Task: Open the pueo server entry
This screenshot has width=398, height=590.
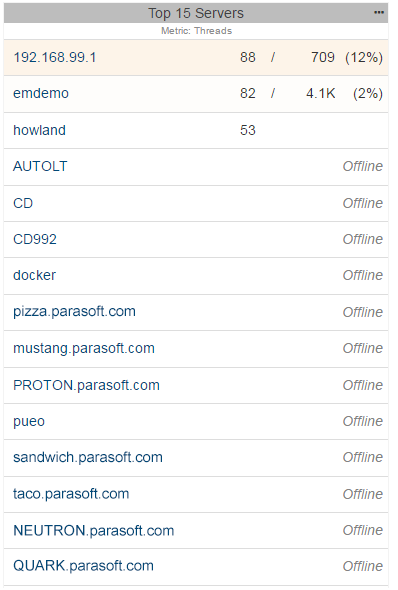Action: point(29,421)
